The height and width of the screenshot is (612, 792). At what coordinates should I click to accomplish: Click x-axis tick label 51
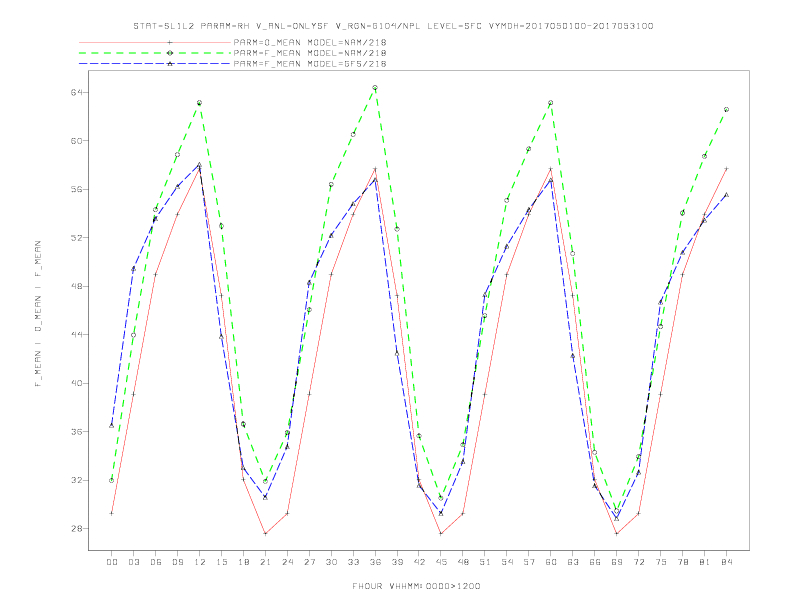[x=485, y=562]
